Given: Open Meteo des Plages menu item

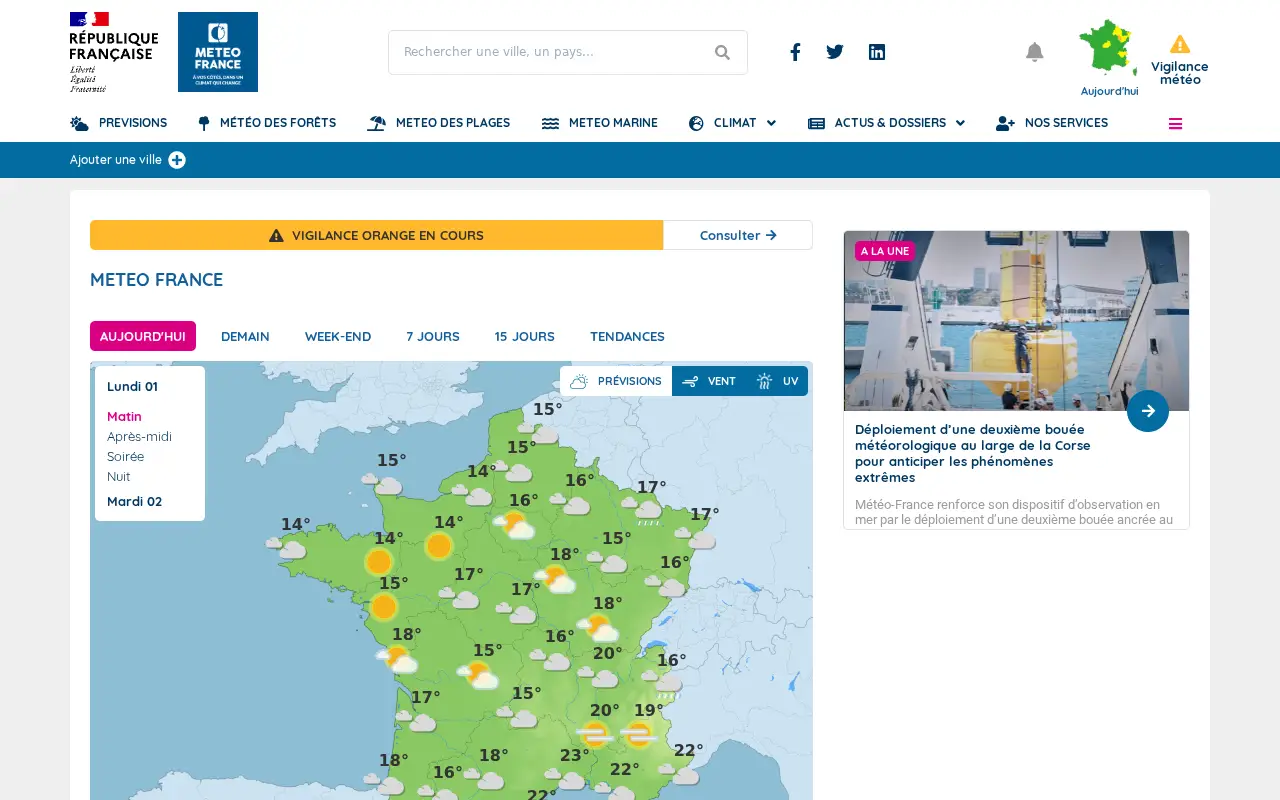Looking at the screenshot, I should [439, 123].
